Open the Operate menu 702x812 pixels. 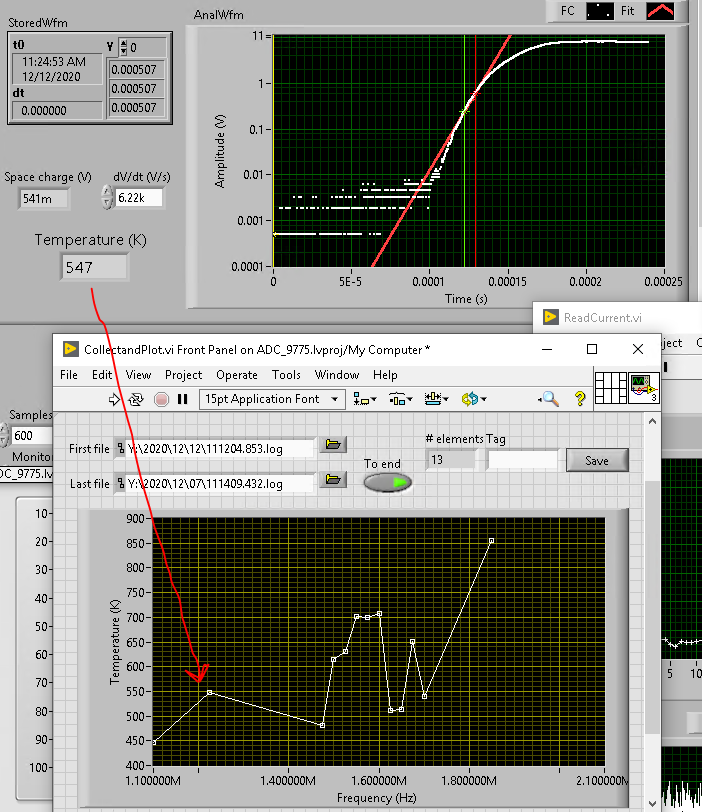pos(237,375)
